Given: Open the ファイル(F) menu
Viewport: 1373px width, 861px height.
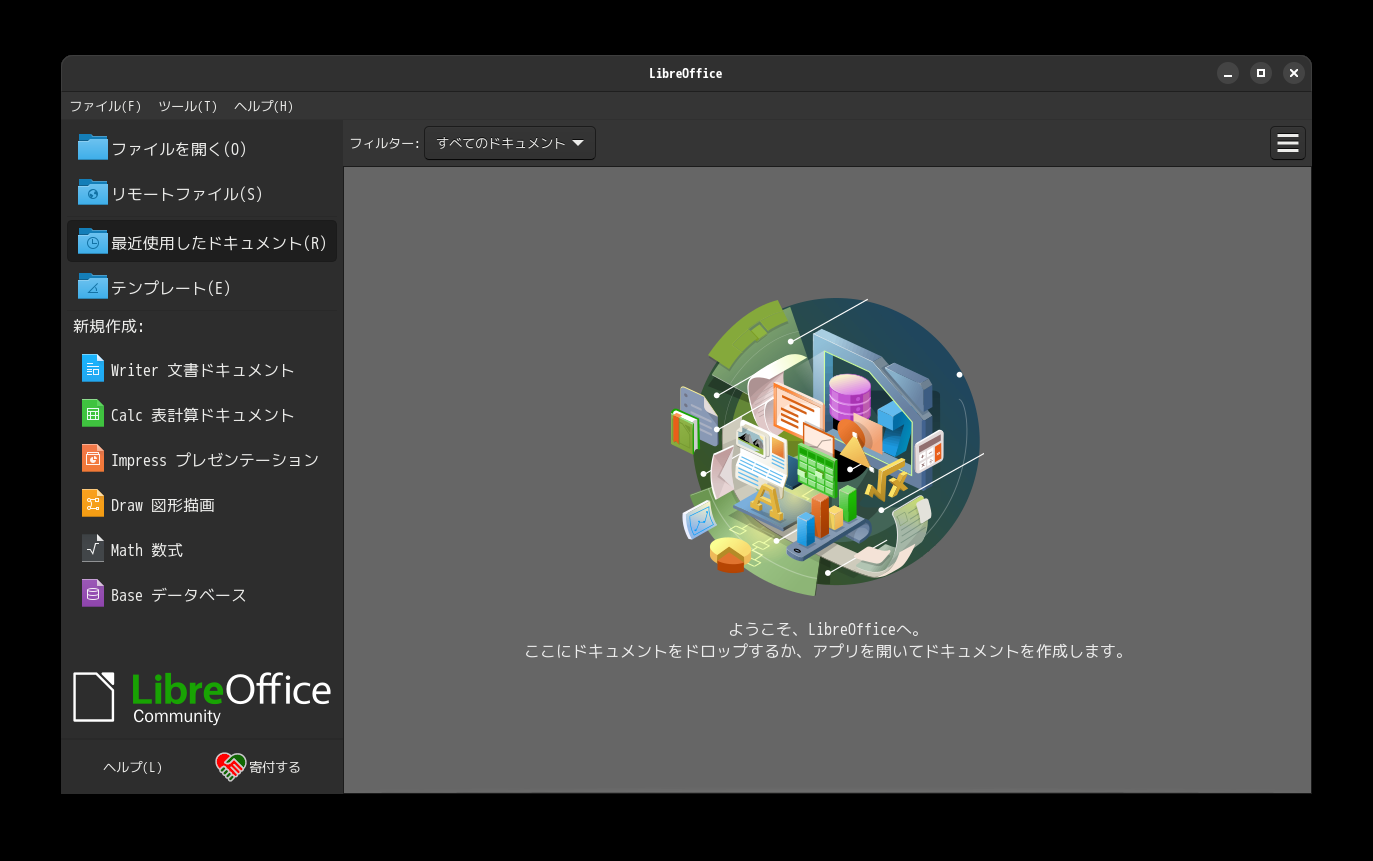Looking at the screenshot, I should pos(105,106).
